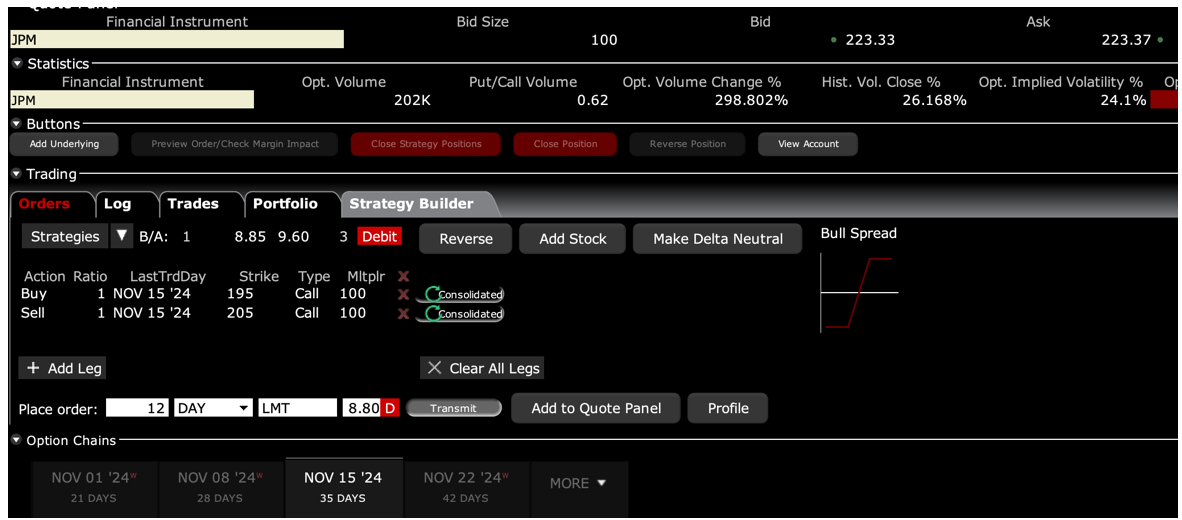The image size is (1182, 520).
Task: Click Hist. Vol. Close value 26.168%
Action: coord(934,99)
